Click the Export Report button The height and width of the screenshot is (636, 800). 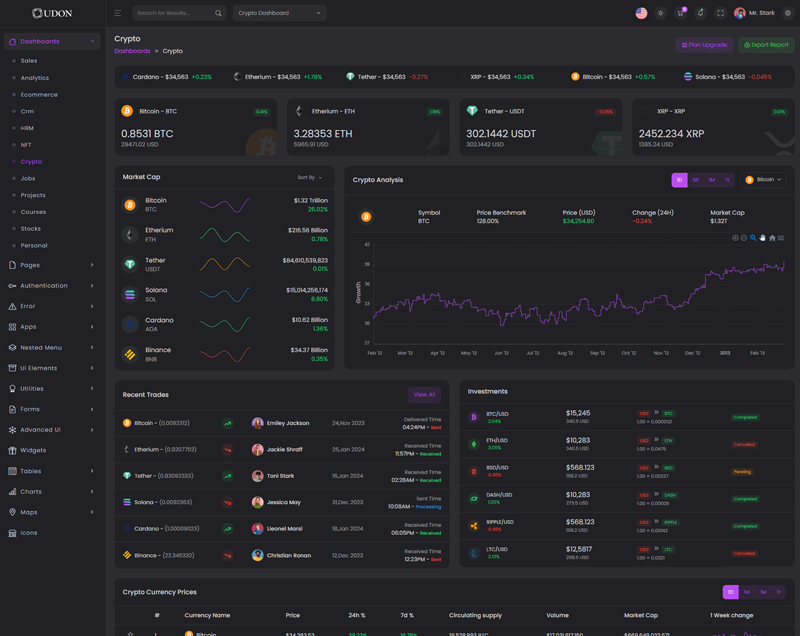pyautogui.click(x=766, y=45)
